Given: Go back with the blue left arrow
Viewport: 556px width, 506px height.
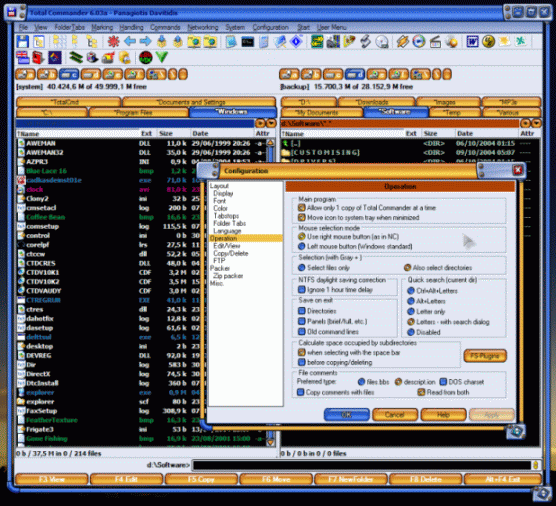Looking at the screenshot, I should (130, 41).
